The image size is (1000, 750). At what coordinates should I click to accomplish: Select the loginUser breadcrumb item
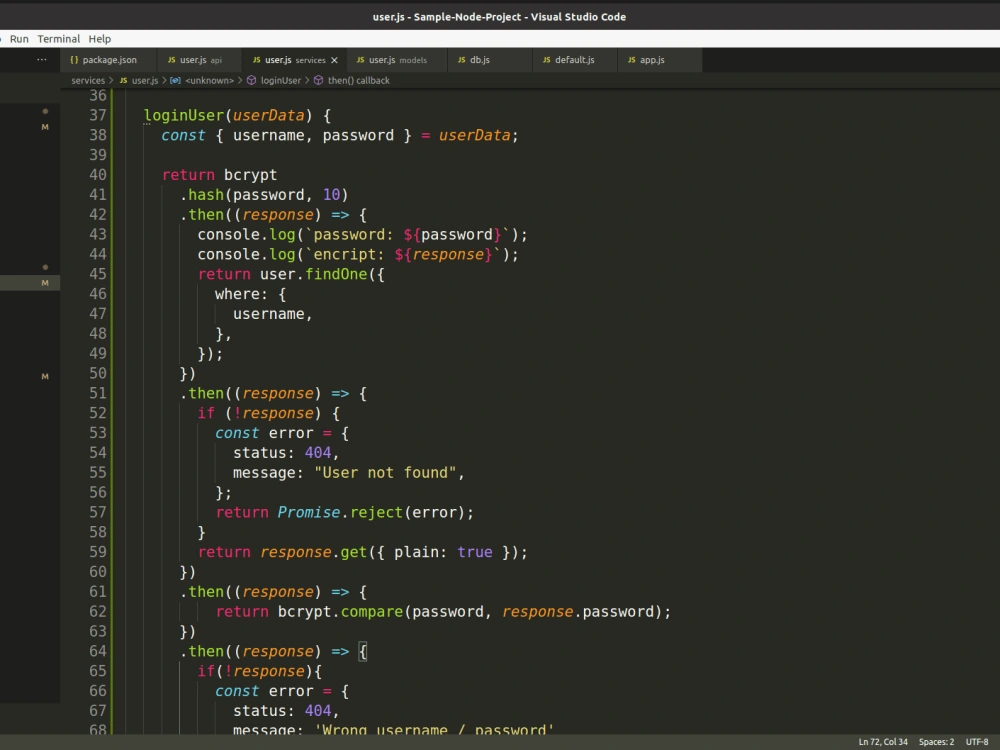tap(281, 80)
